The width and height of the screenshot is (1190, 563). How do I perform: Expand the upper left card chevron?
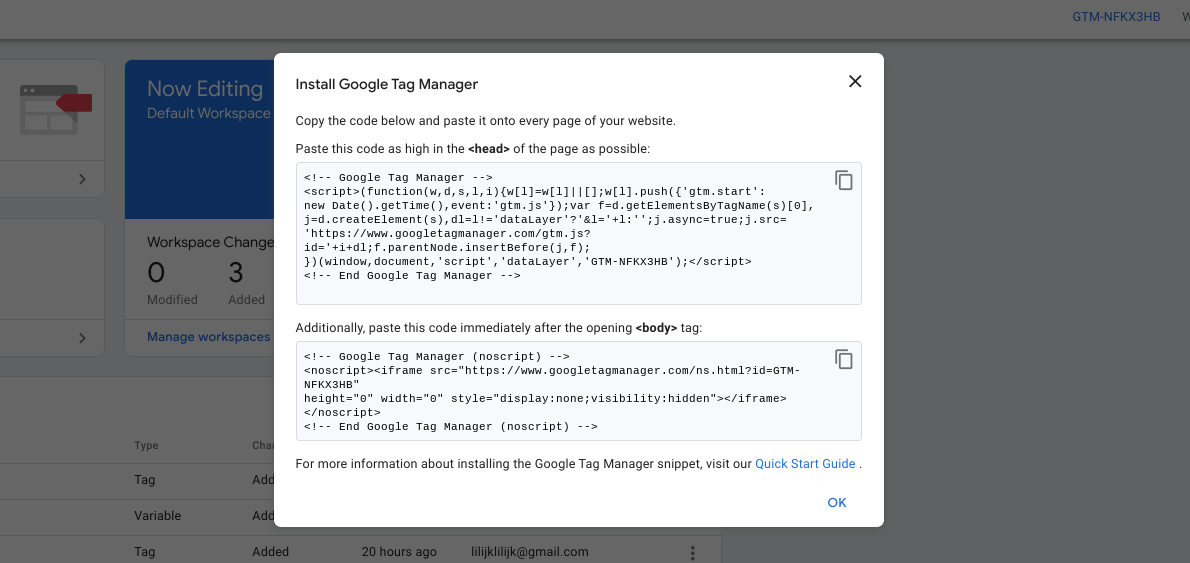coord(82,179)
